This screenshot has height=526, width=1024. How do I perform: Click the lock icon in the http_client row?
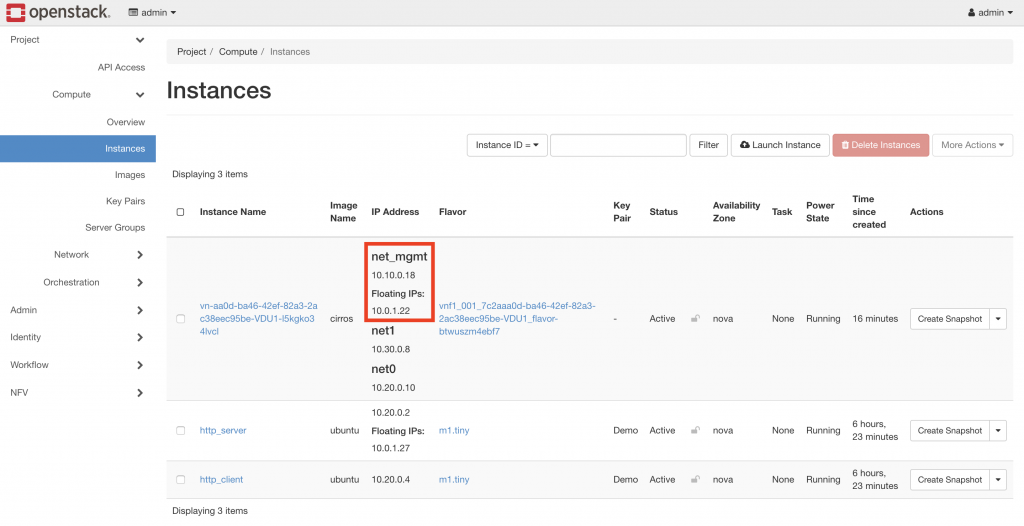click(x=695, y=480)
